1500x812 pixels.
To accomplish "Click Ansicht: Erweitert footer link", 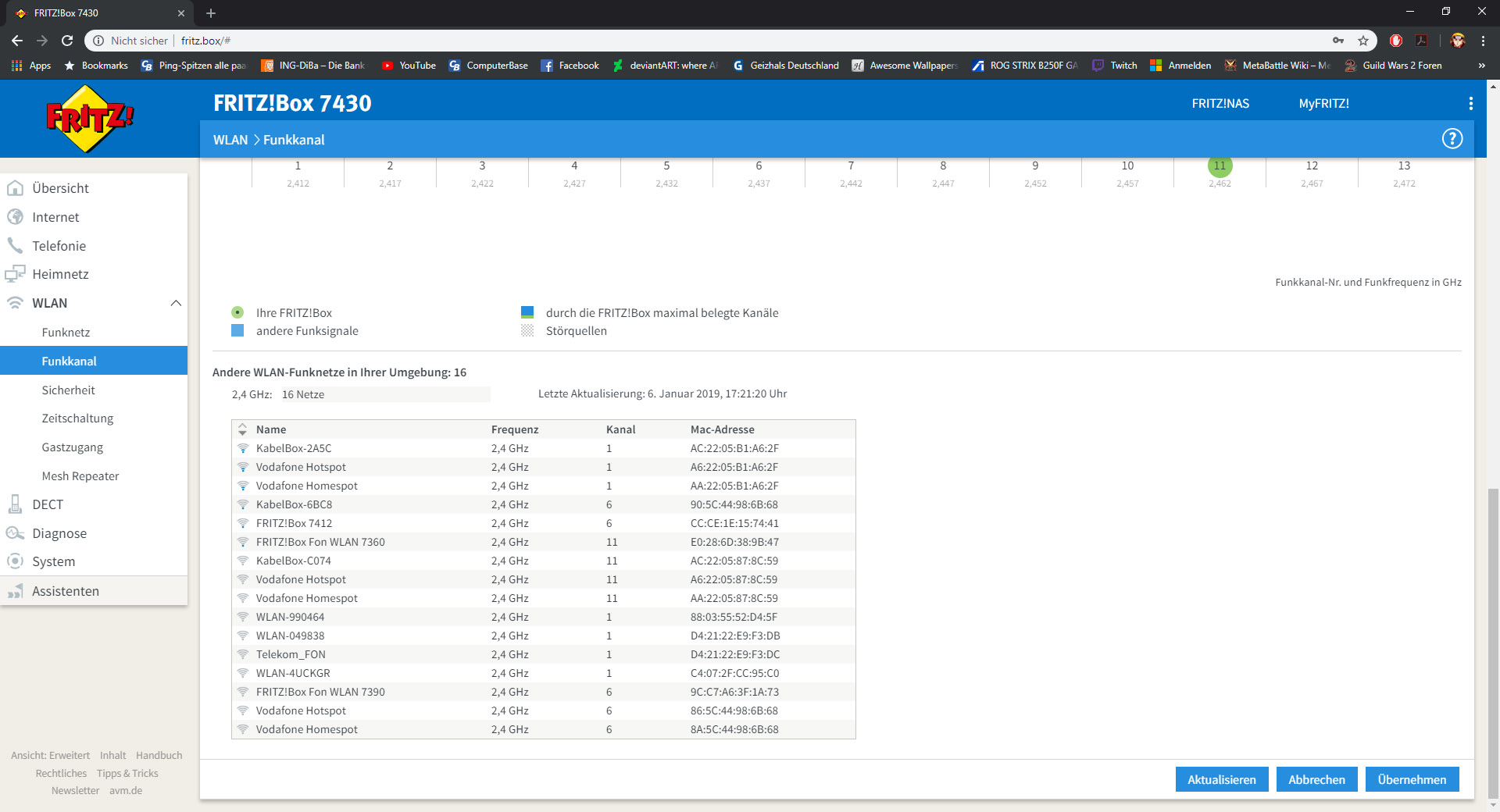I will coord(50,756).
